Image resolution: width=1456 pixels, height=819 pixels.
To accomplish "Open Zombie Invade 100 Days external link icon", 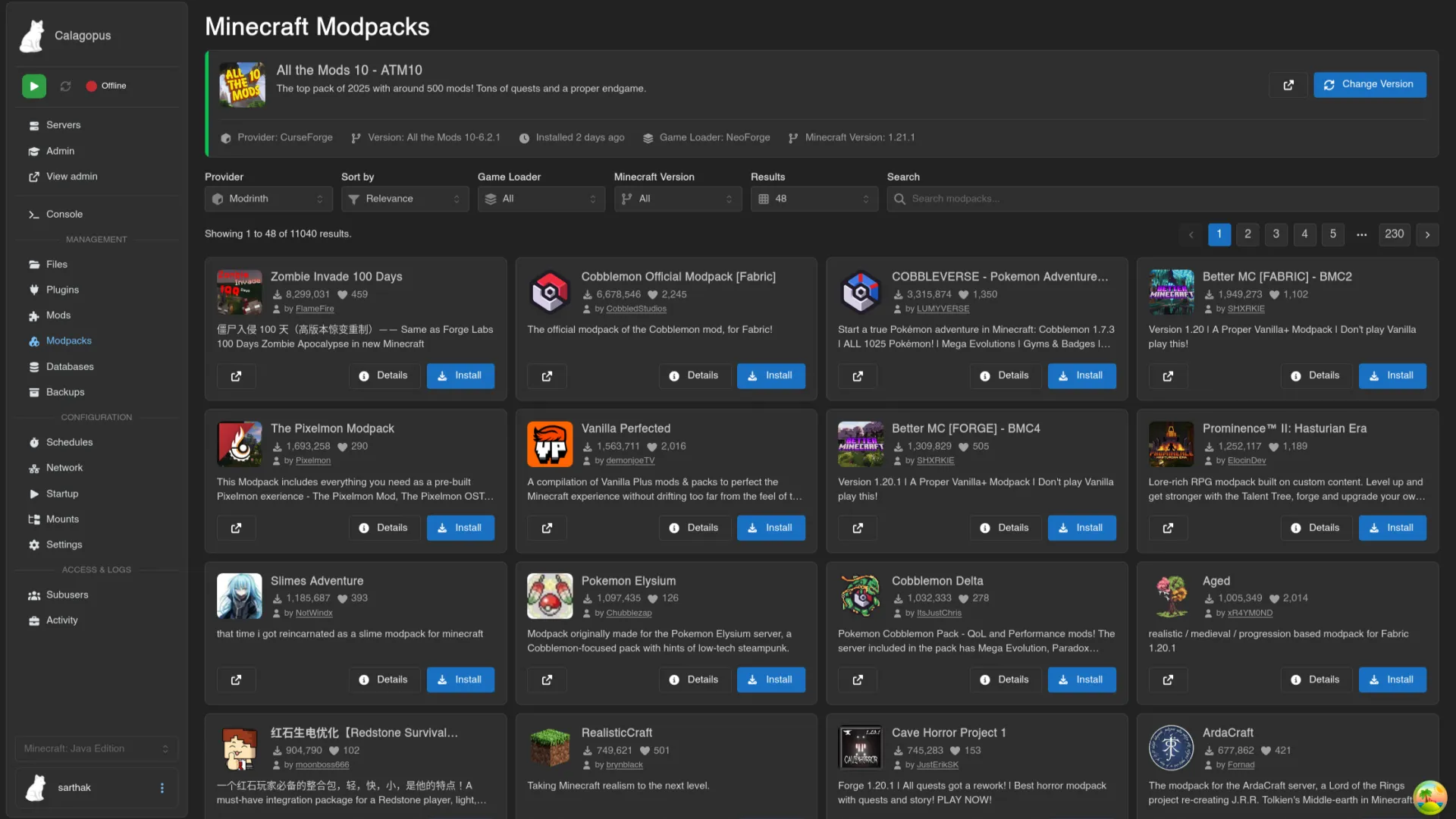I will coord(236,376).
